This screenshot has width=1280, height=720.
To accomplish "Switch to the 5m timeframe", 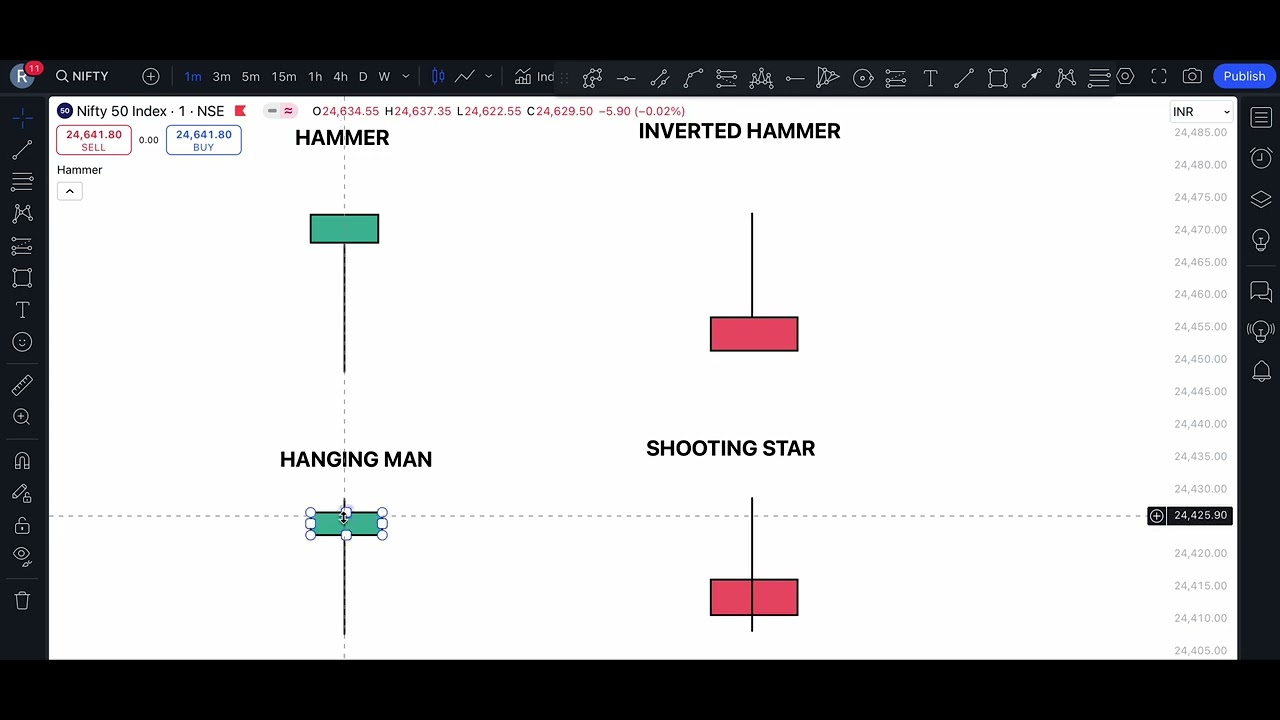I will 251,77.
